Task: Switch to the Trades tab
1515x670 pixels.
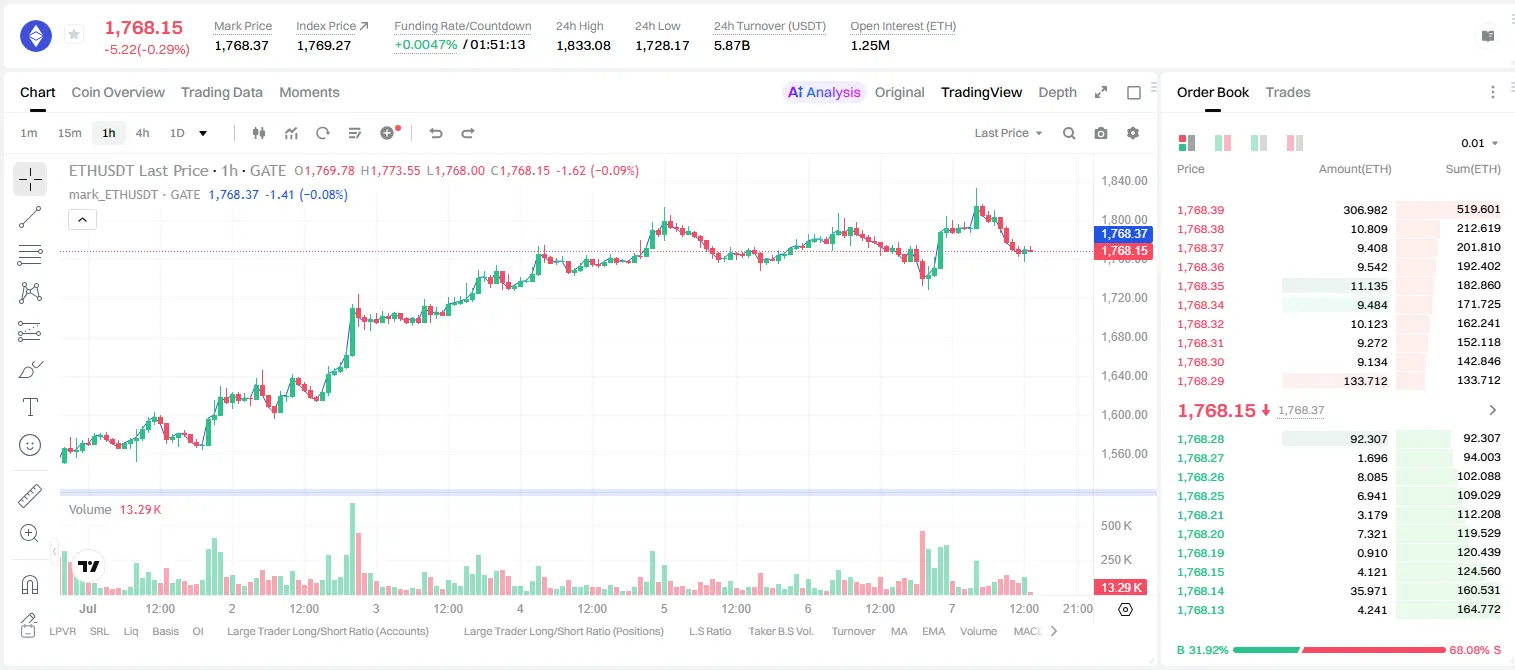Action: click(1288, 92)
